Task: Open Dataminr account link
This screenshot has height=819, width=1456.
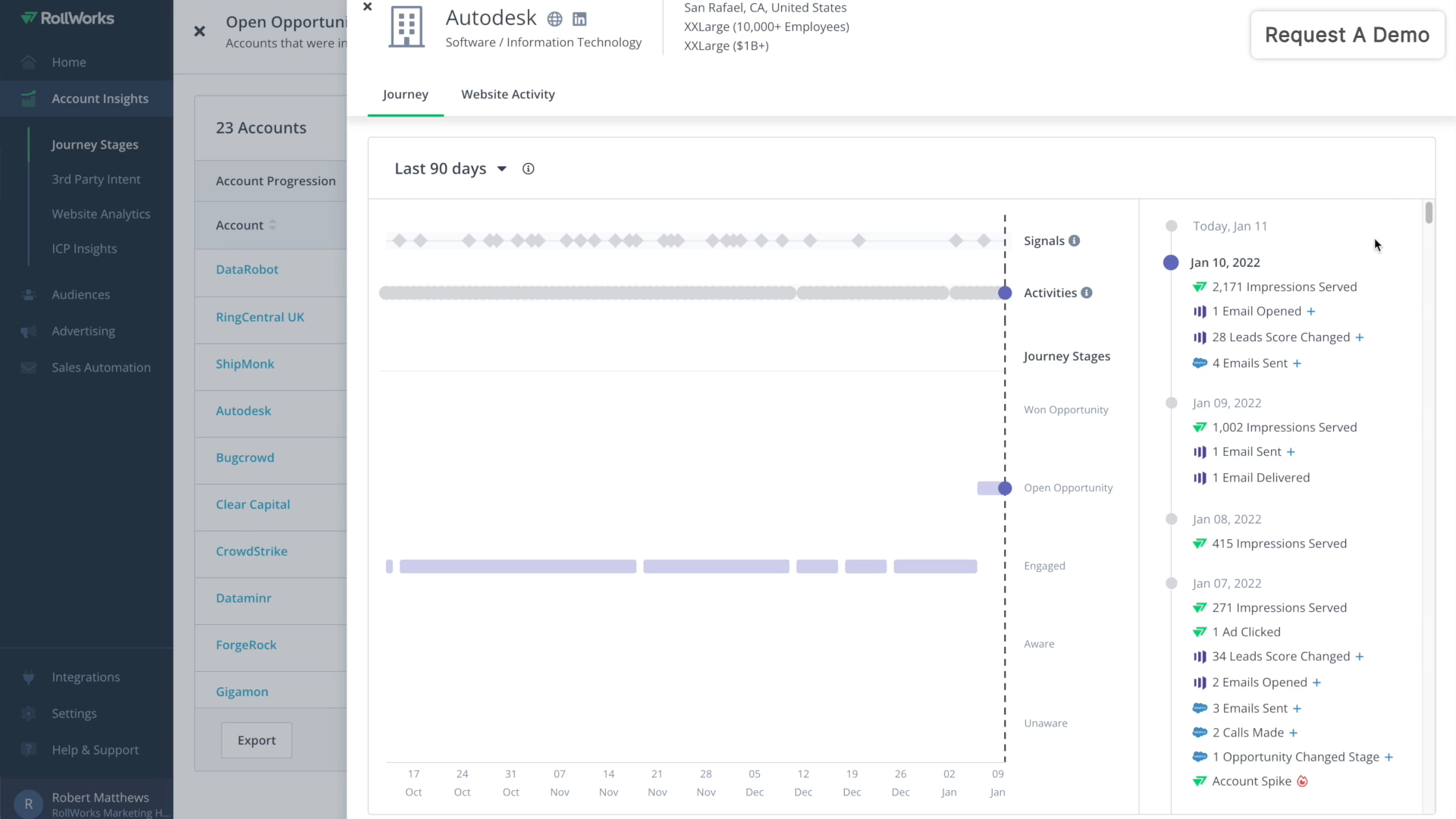Action: [x=243, y=598]
